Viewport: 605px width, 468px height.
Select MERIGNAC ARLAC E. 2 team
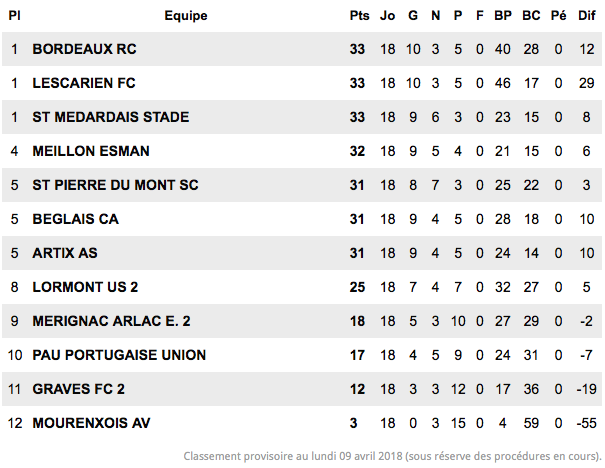click(x=111, y=321)
